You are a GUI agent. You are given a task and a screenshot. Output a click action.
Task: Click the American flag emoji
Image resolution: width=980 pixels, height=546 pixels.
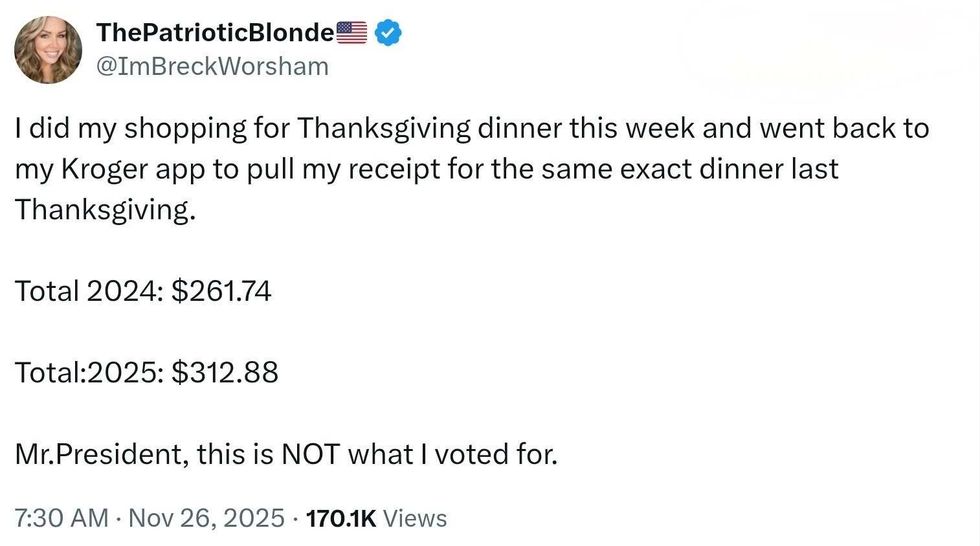352,33
